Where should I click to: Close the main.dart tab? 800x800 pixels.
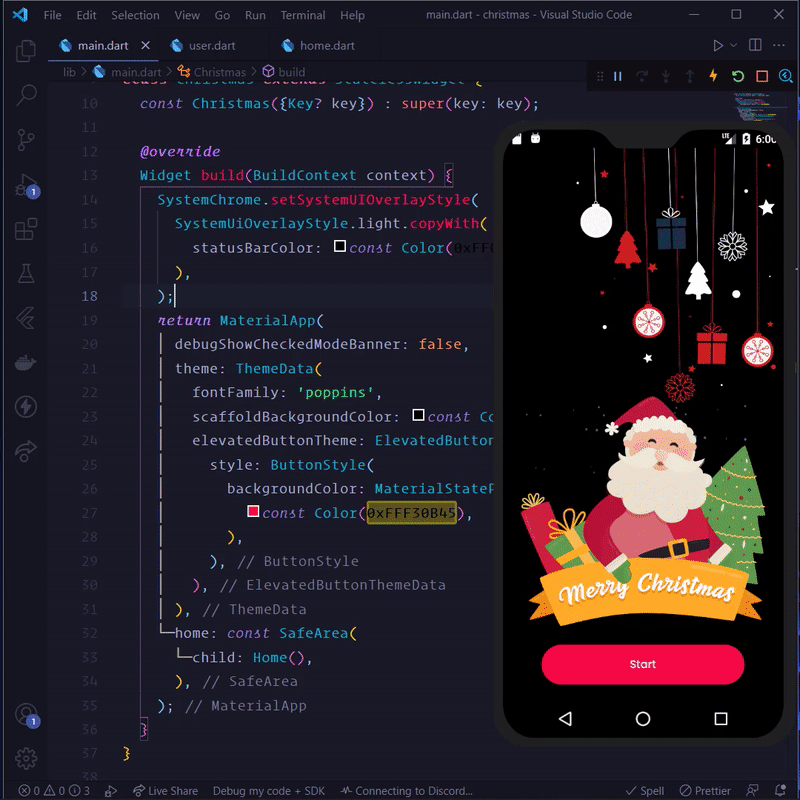click(145, 45)
